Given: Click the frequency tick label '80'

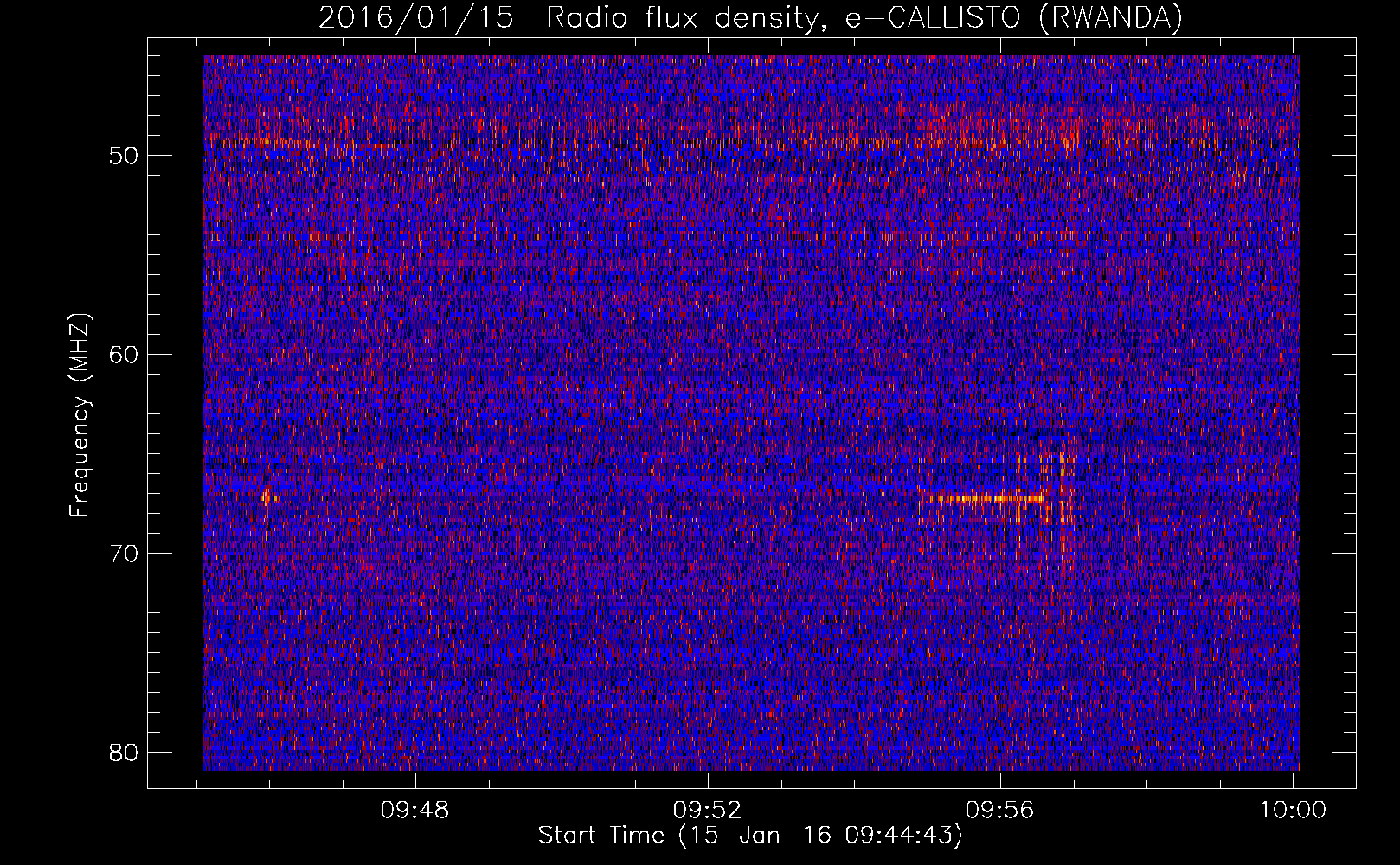Looking at the screenshot, I should point(125,753).
